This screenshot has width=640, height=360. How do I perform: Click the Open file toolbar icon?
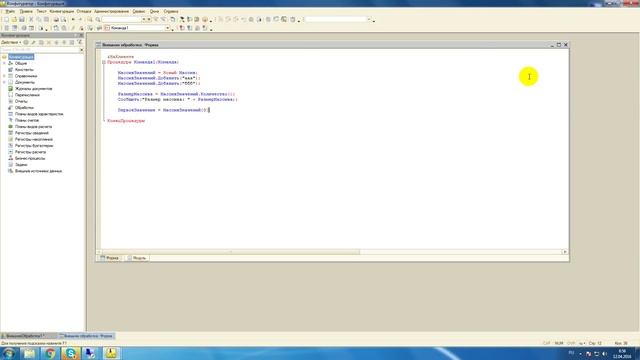(14, 20)
